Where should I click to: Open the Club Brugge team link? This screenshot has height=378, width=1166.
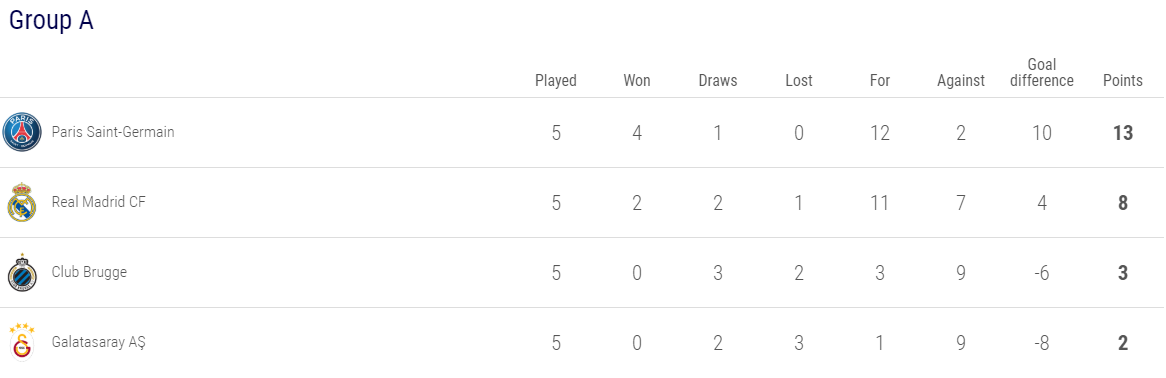click(x=89, y=272)
